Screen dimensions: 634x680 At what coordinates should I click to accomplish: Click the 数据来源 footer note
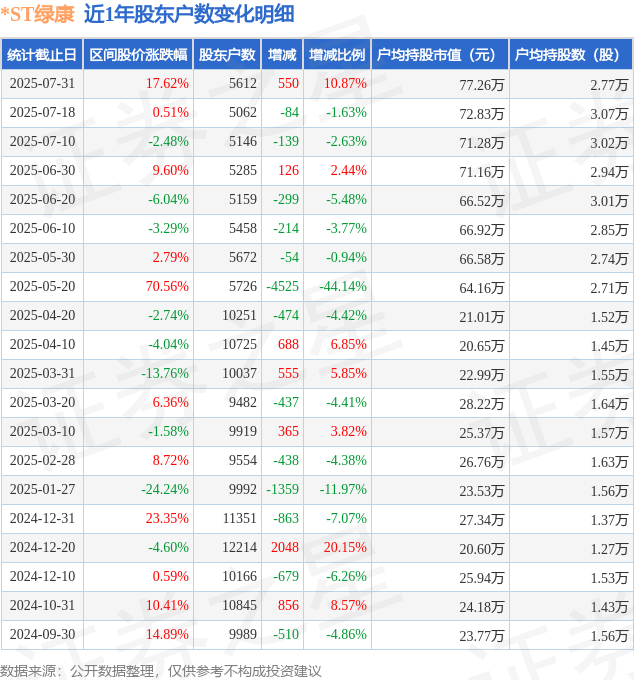160,671
